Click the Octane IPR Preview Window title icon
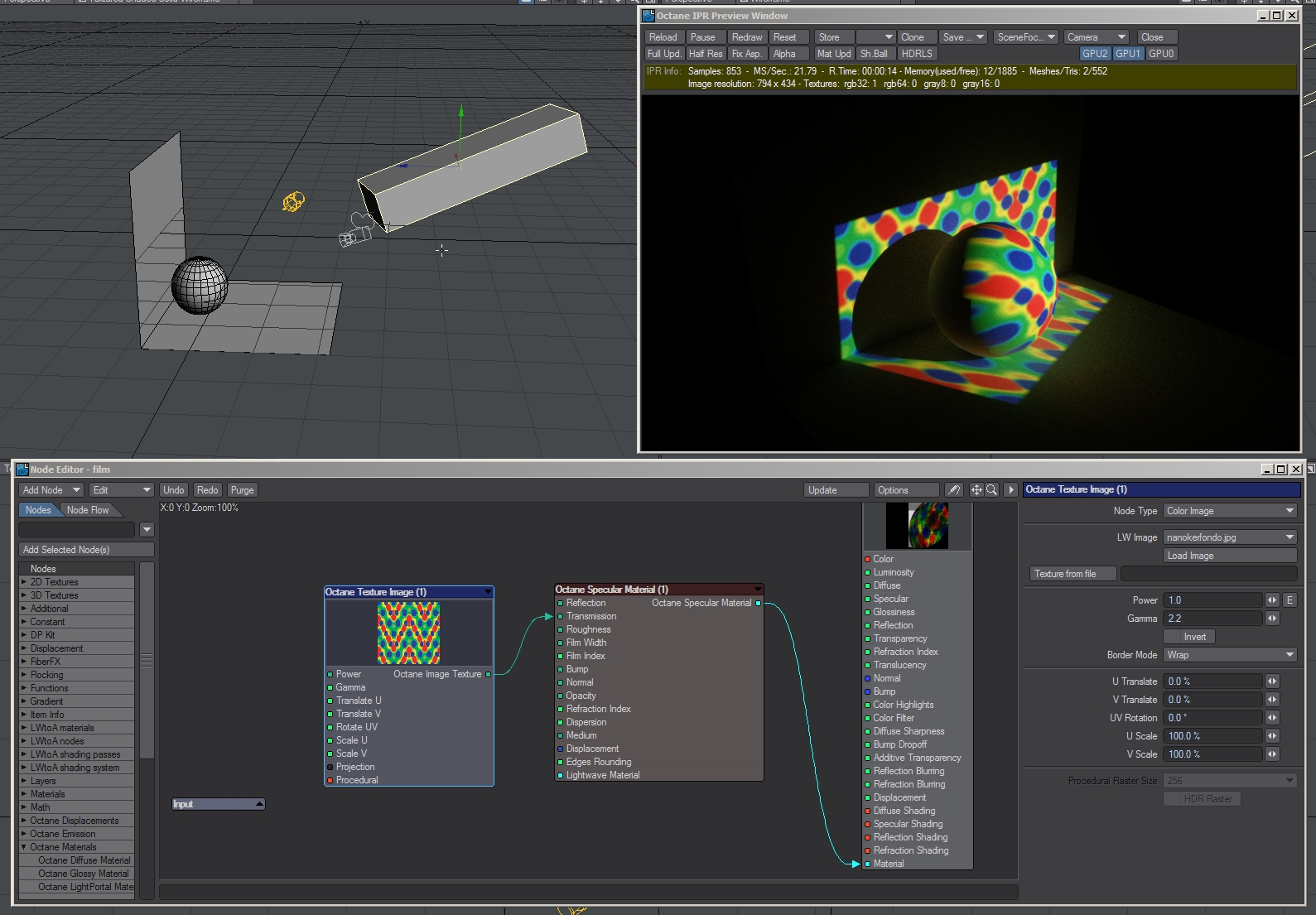The width and height of the screenshot is (1316, 915). (x=648, y=16)
